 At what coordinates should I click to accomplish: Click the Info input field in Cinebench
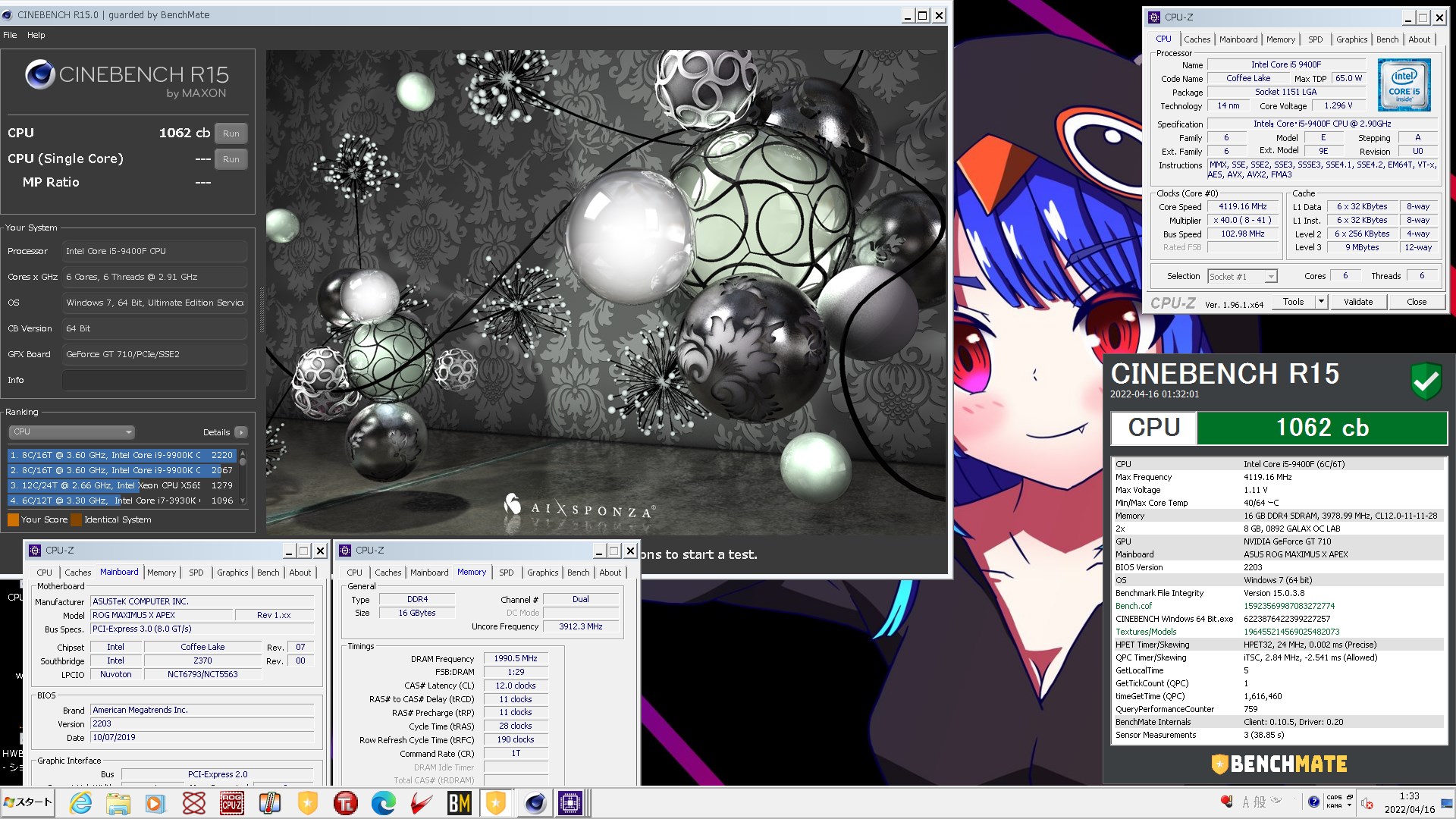click(155, 381)
